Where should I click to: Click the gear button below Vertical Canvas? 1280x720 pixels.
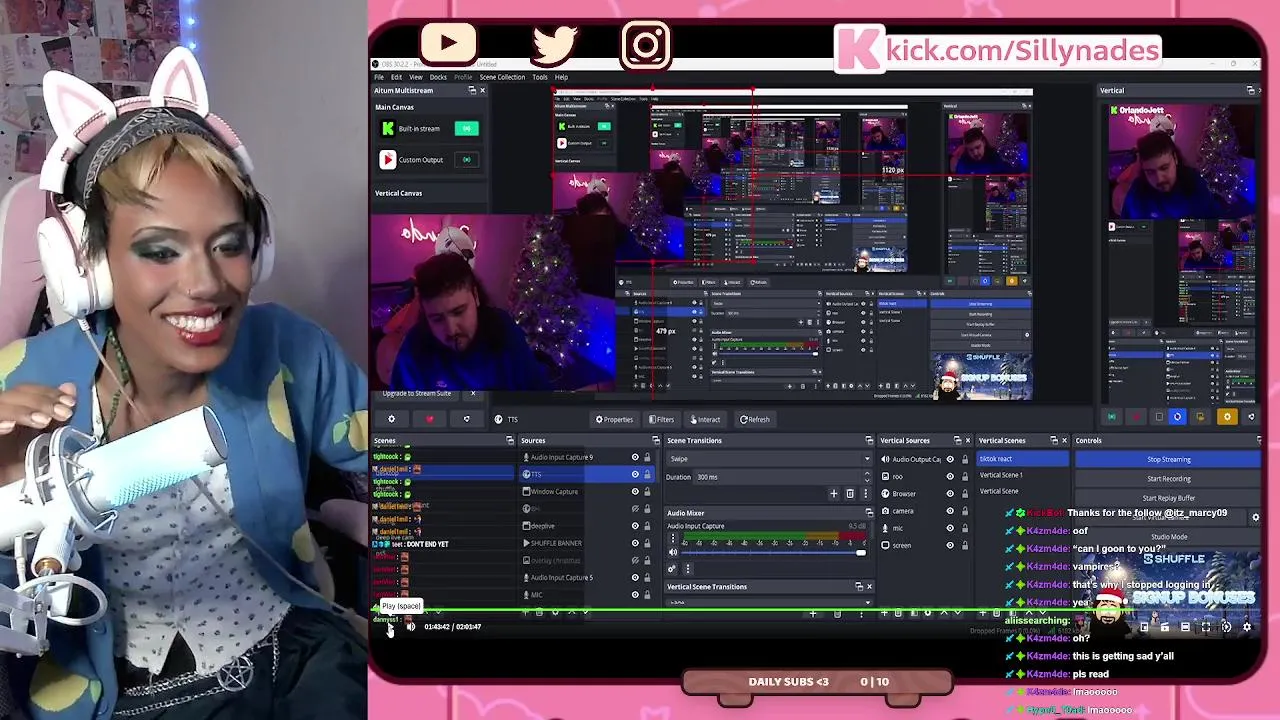pos(391,419)
